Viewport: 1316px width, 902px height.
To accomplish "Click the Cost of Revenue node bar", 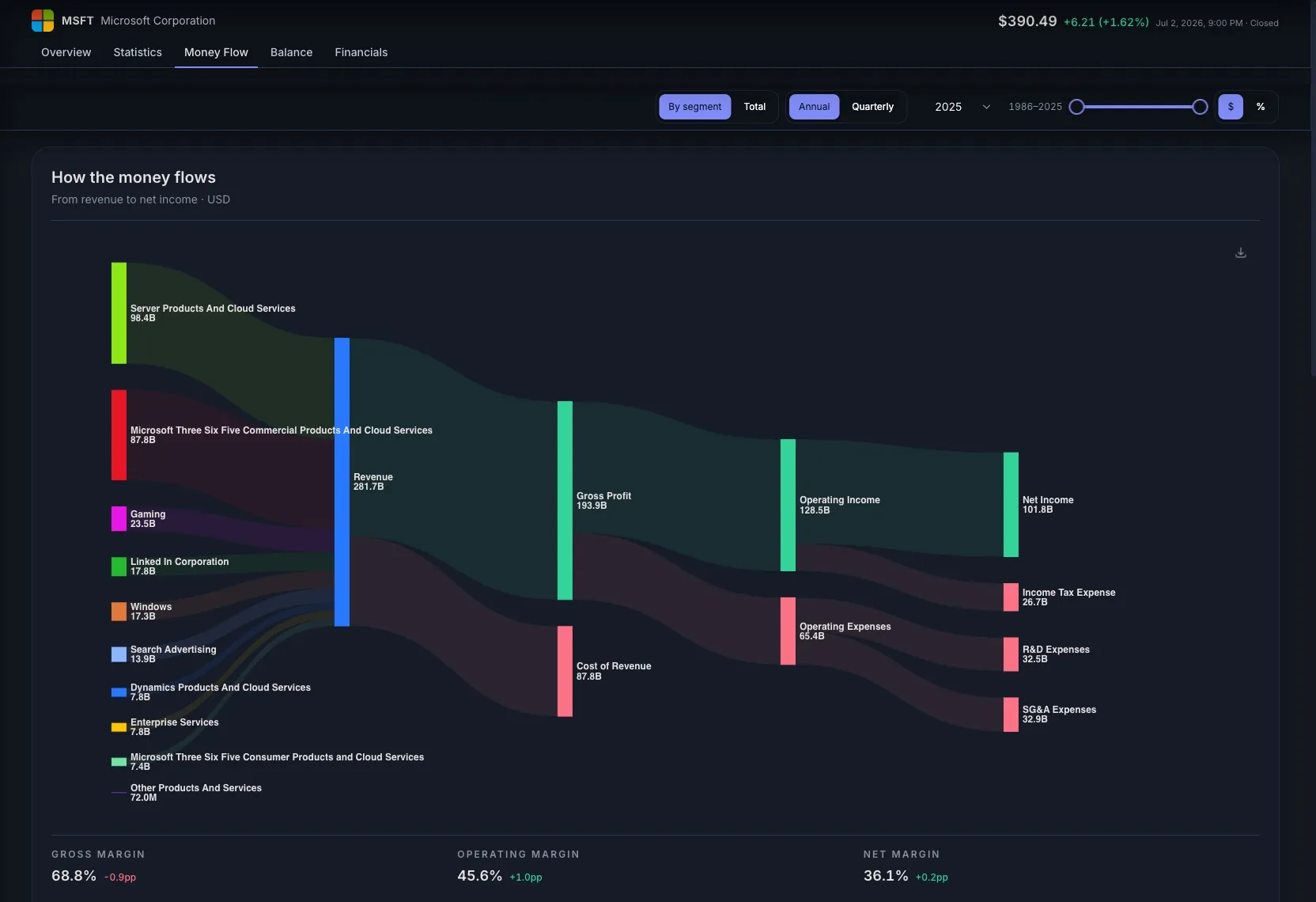I will (x=565, y=671).
